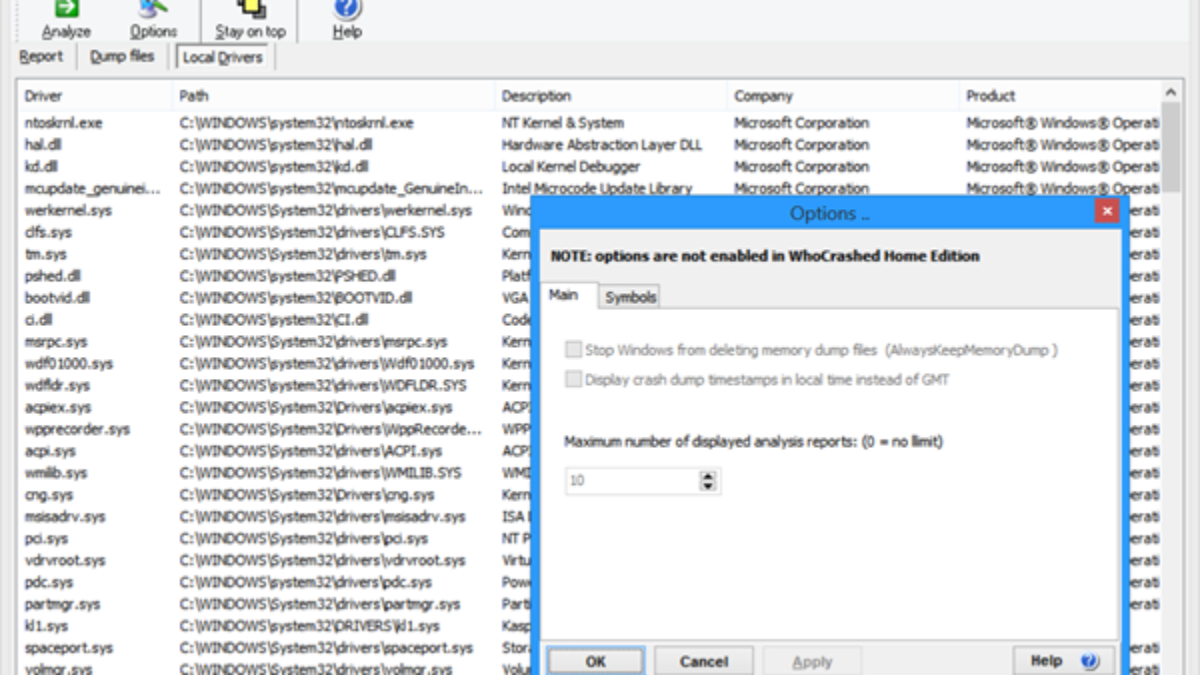The height and width of the screenshot is (675, 1200).
Task: Sort by the Company column header
Action: pyautogui.click(x=843, y=96)
